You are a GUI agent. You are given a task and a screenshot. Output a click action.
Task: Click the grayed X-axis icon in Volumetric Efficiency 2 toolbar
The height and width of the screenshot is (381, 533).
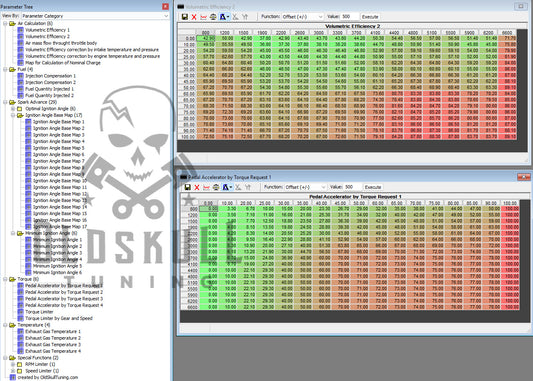point(235,17)
